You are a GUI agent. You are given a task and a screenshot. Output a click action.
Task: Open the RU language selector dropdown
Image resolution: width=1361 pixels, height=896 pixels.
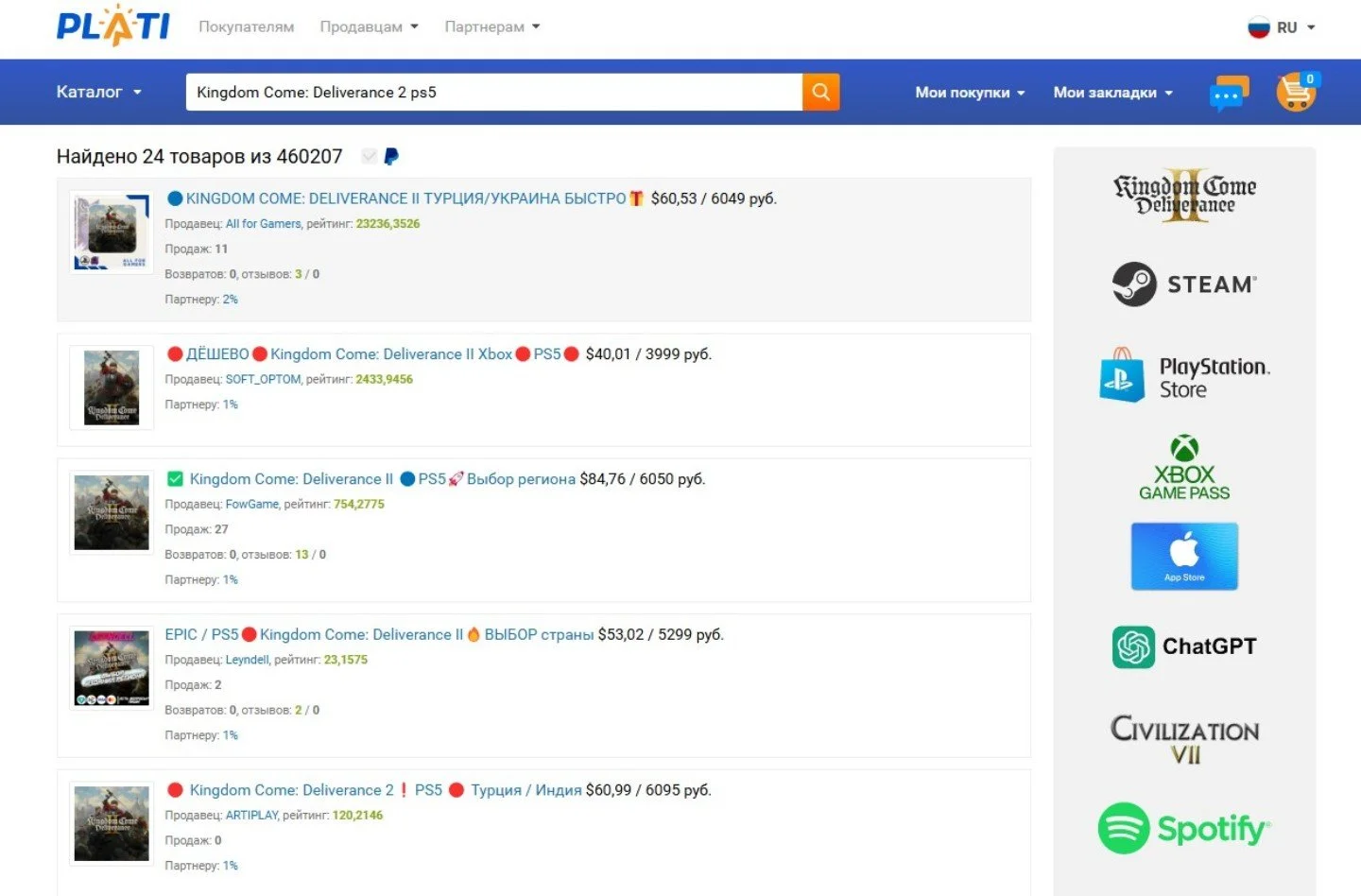click(x=1296, y=27)
